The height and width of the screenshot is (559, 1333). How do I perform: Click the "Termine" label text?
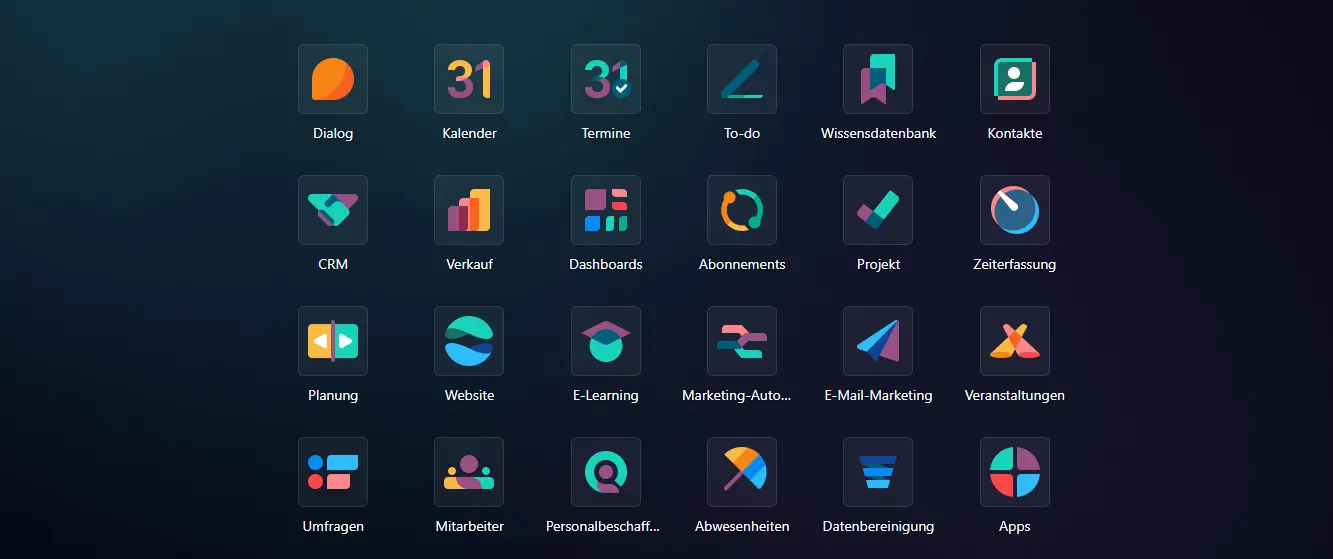pyautogui.click(x=606, y=133)
